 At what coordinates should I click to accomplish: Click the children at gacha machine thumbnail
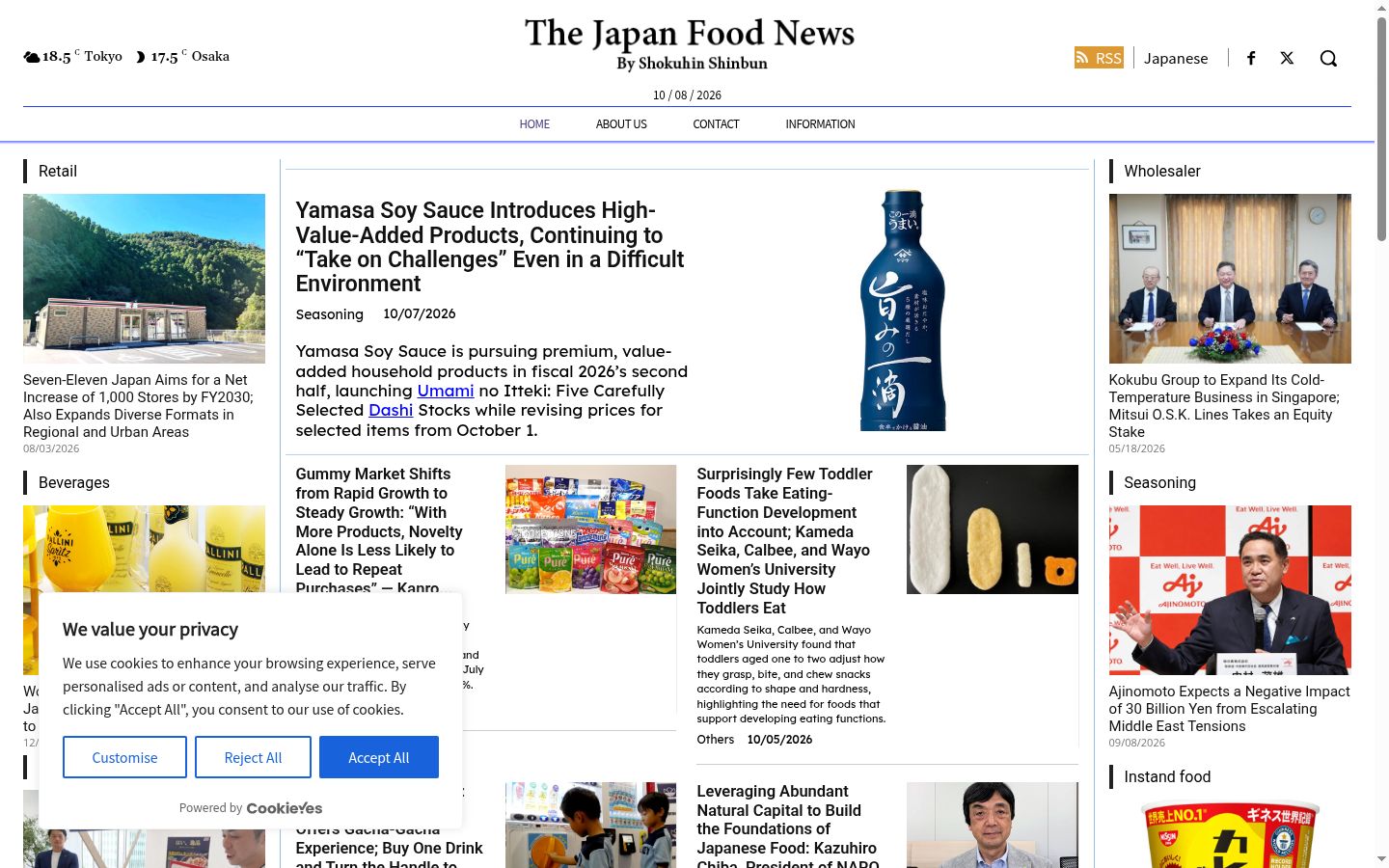590,826
